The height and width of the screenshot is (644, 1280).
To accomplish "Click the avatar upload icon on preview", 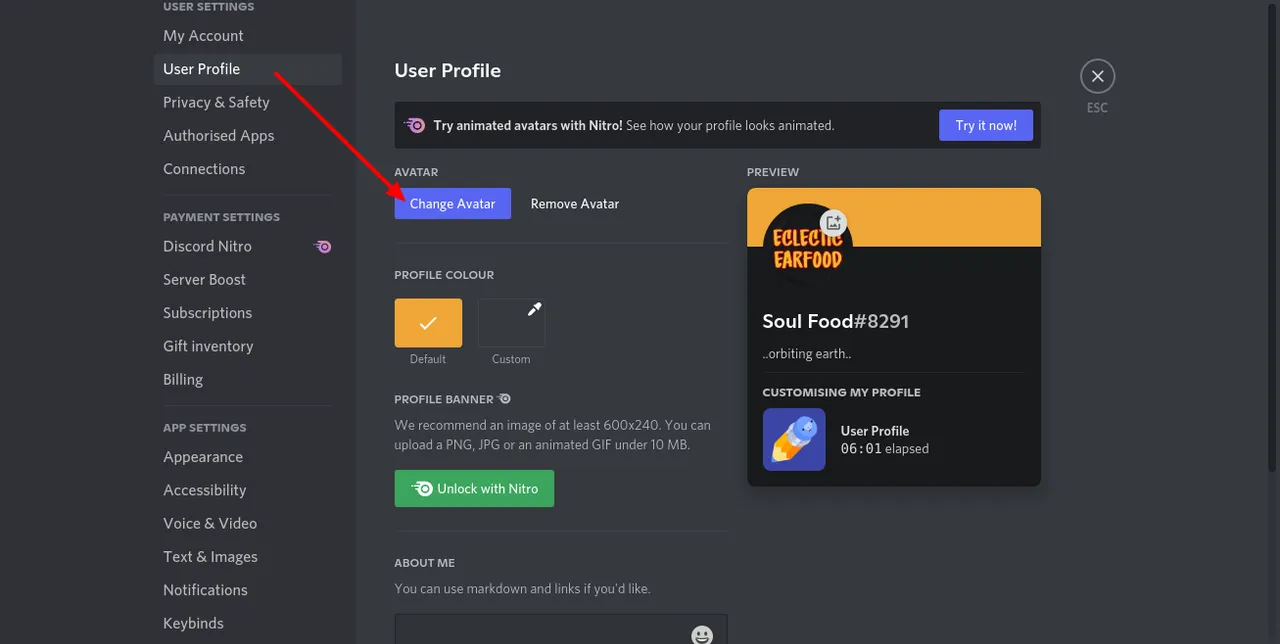I will point(833,223).
